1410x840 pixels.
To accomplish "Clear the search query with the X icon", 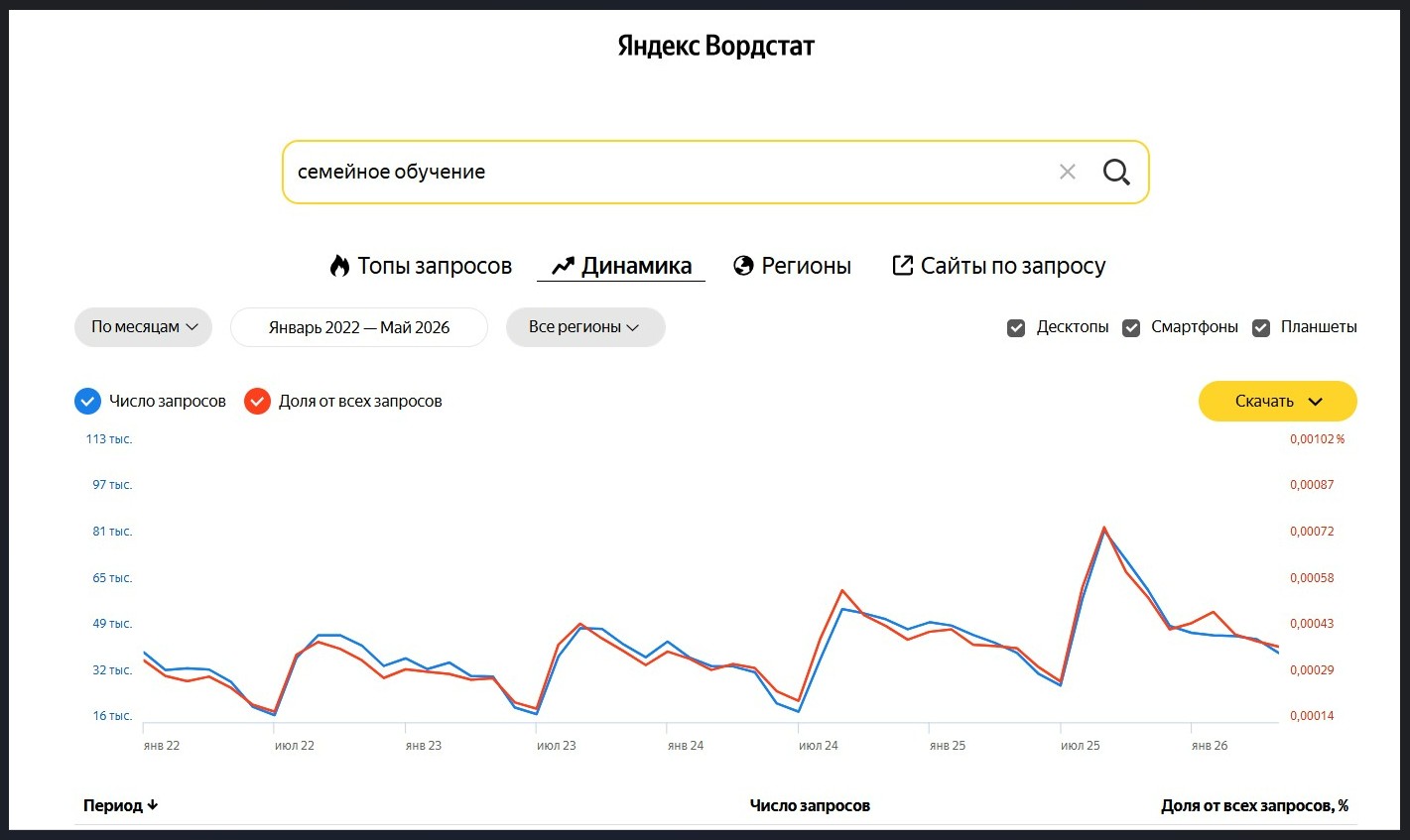I will coord(1068,172).
